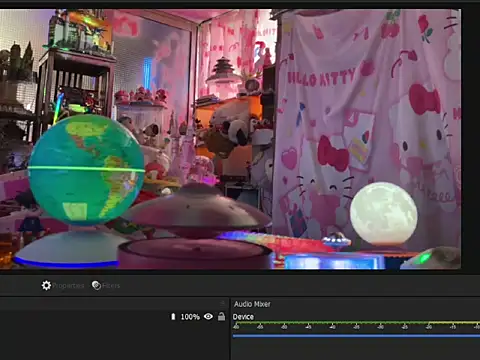The height and width of the screenshot is (360, 480).
Task: Click the glowing moon lamp in preview
Action: pos(383,213)
